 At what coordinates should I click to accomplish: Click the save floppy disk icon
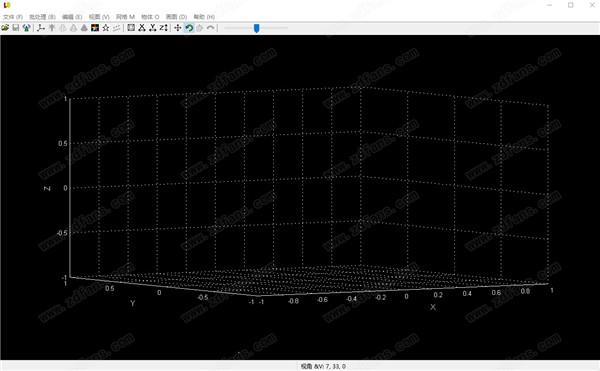click(x=16, y=28)
